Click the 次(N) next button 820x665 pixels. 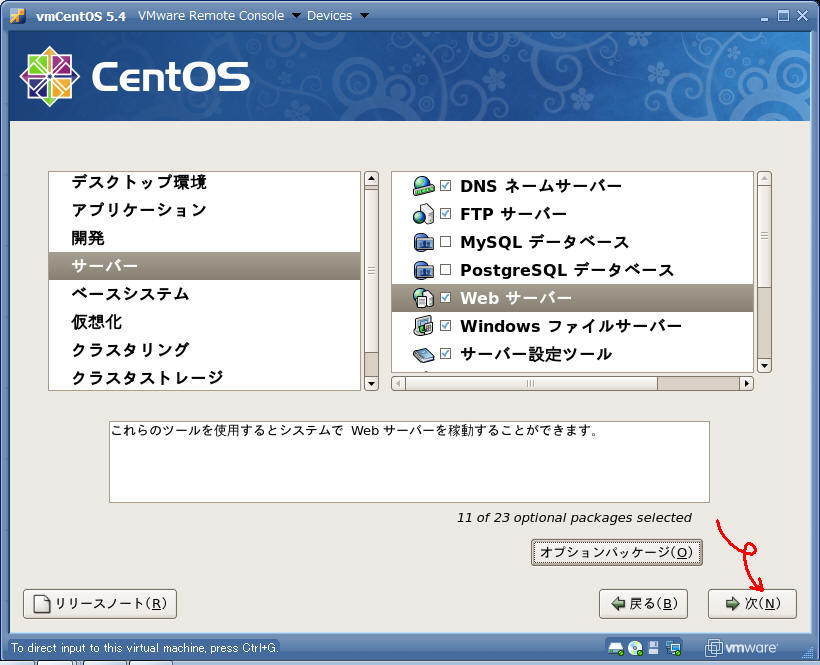pyautogui.click(x=752, y=604)
